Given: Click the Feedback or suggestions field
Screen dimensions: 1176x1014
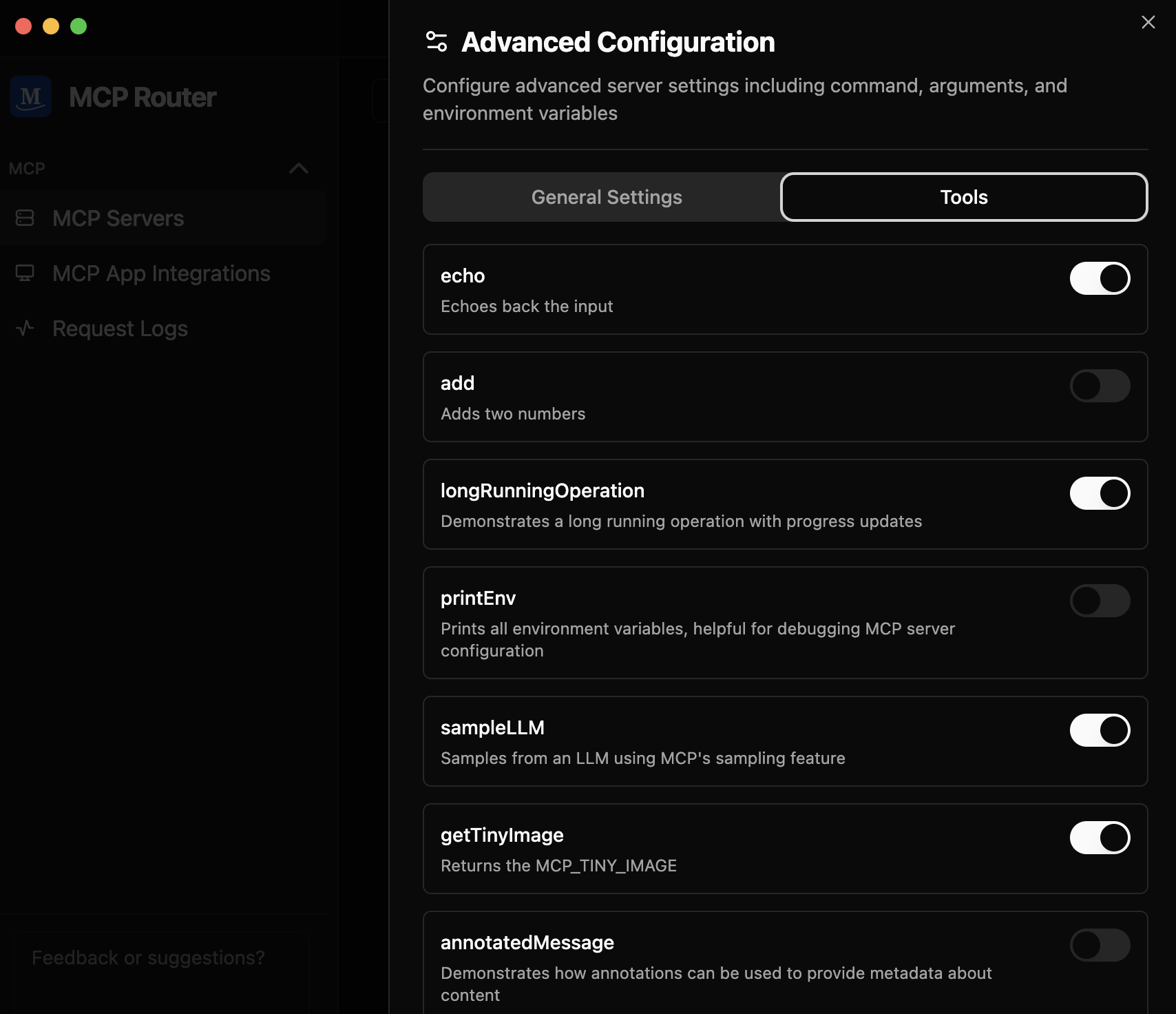Looking at the screenshot, I should 162,973.
